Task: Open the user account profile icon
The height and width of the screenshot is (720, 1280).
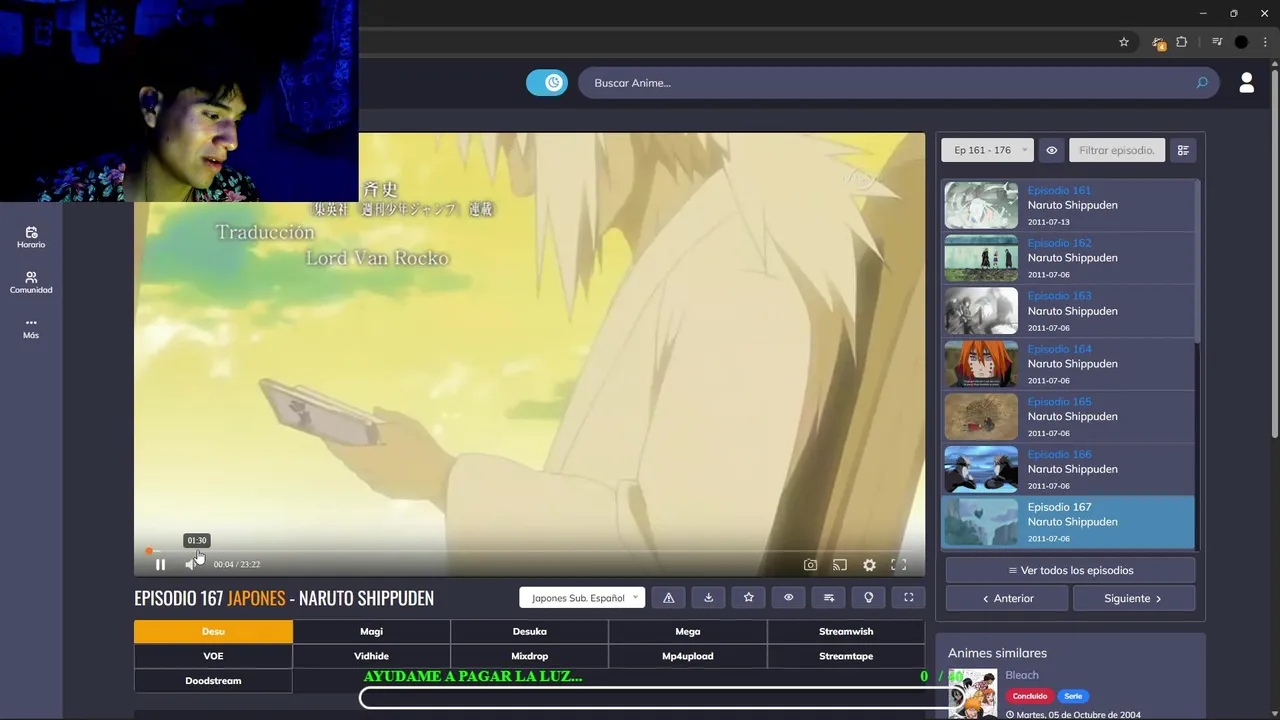Action: coord(1246,83)
